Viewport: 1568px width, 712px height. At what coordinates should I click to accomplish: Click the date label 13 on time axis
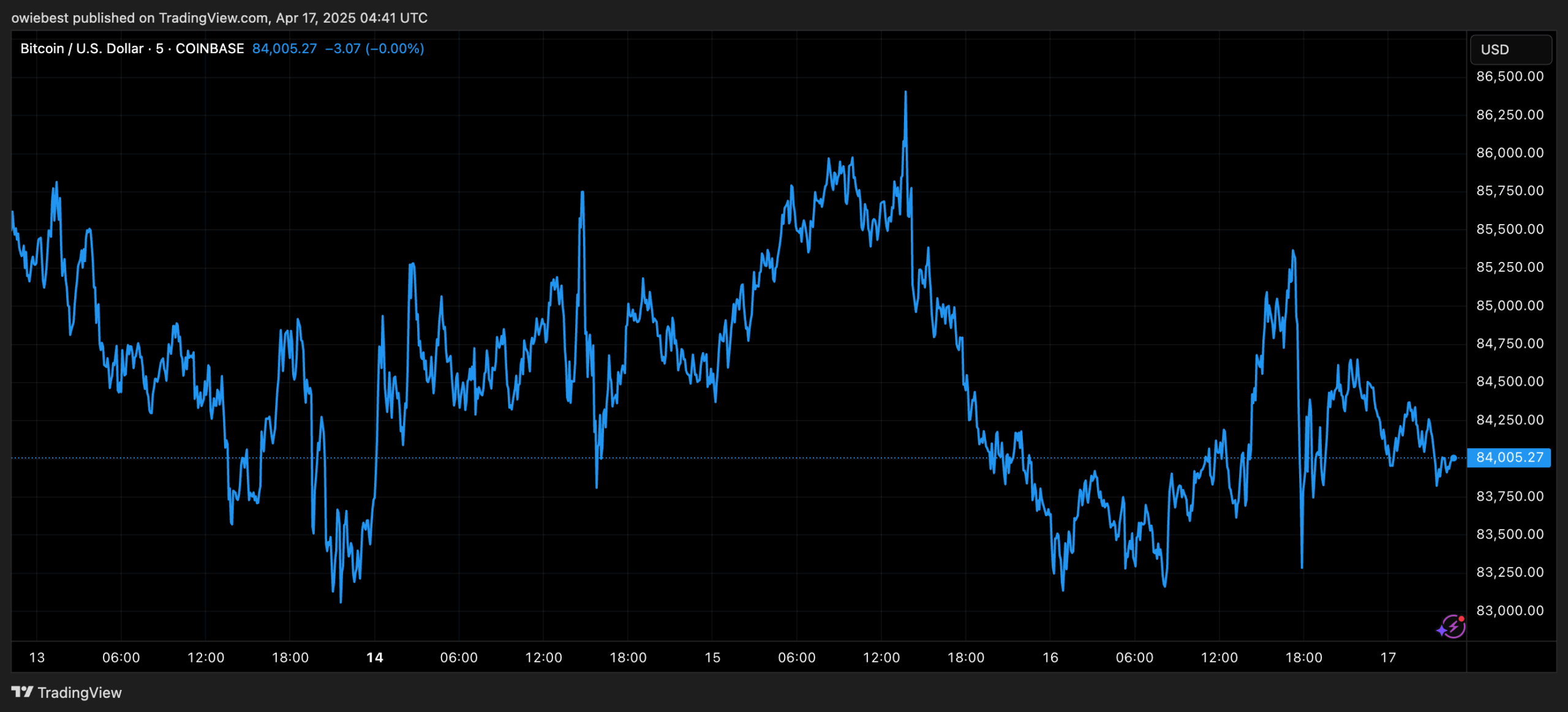coord(37,658)
